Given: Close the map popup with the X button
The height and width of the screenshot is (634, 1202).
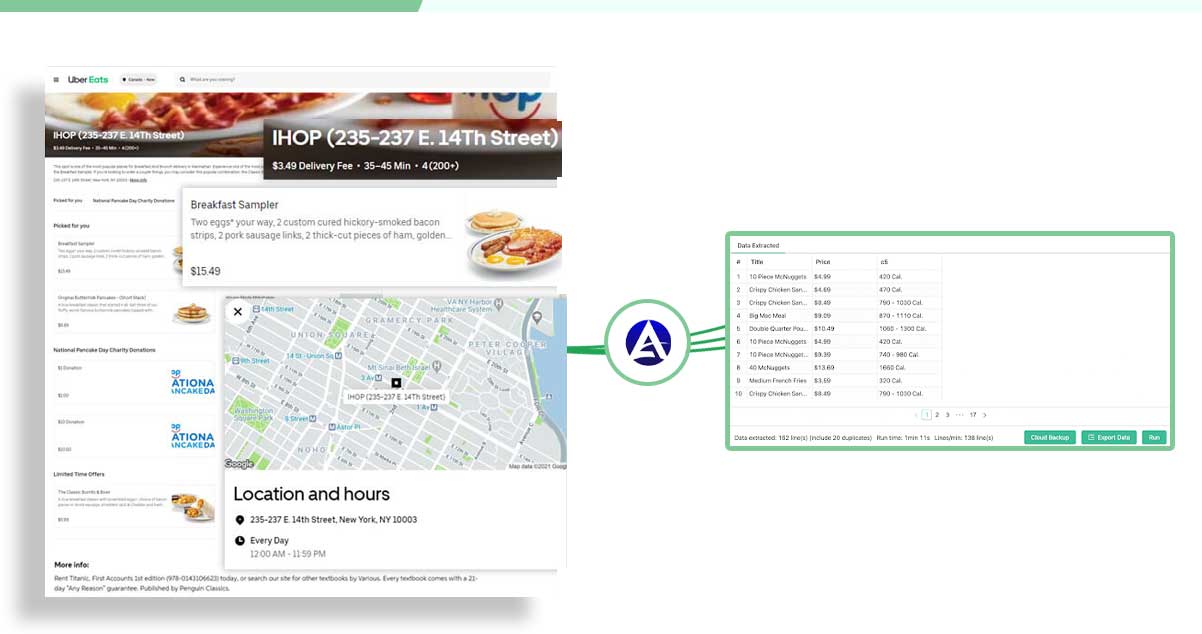Looking at the screenshot, I should (x=238, y=312).
